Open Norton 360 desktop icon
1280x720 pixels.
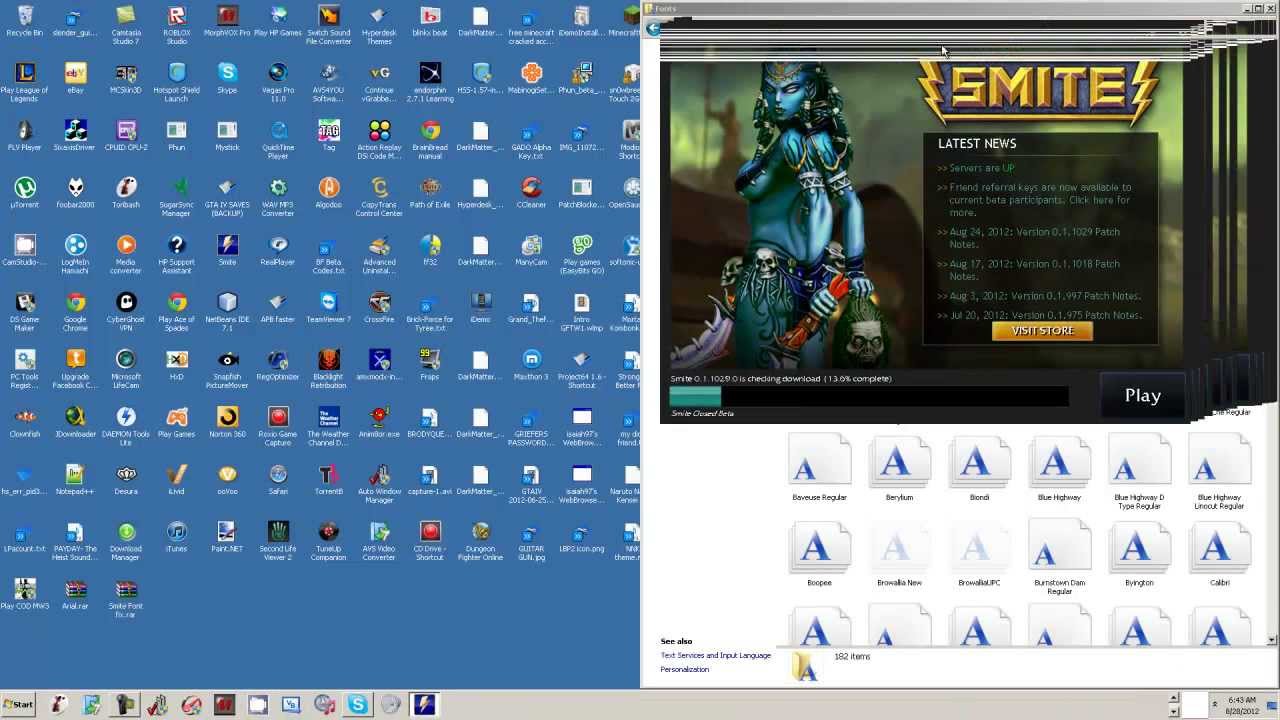227,423
